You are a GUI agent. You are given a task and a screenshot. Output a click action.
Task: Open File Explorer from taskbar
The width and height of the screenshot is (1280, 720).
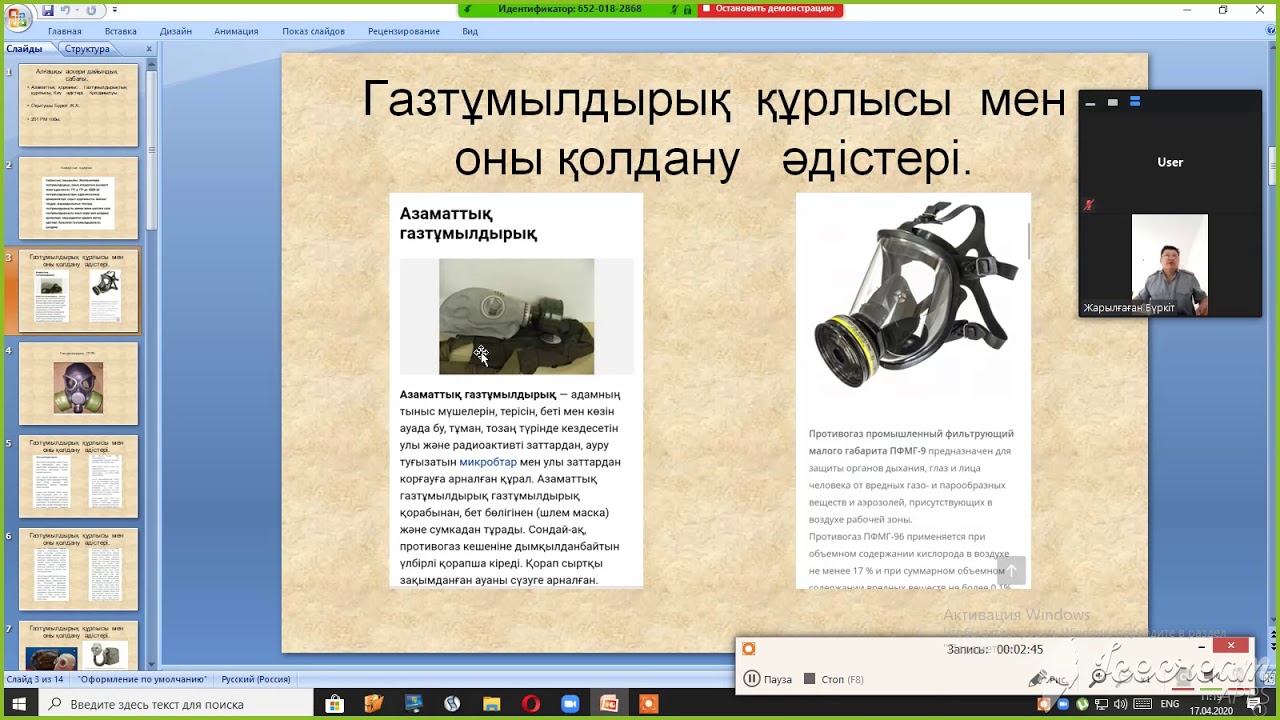491,704
